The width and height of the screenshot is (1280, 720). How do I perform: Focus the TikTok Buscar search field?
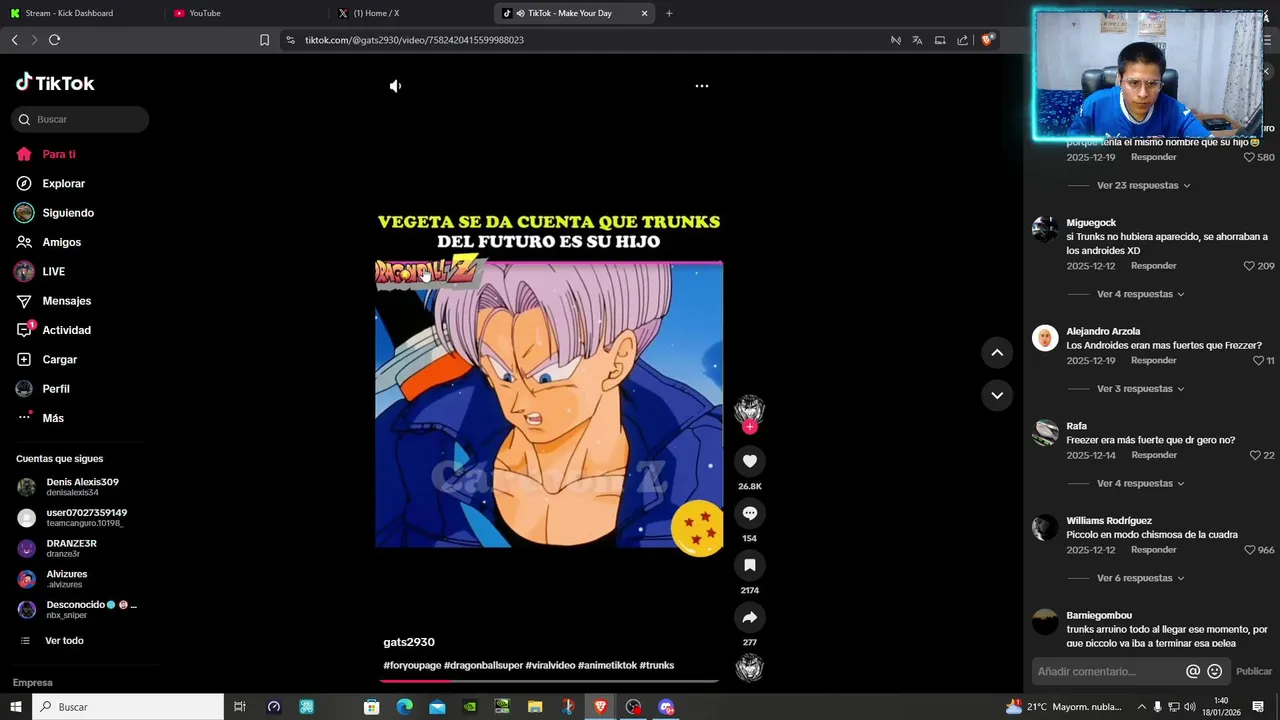coord(80,119)
